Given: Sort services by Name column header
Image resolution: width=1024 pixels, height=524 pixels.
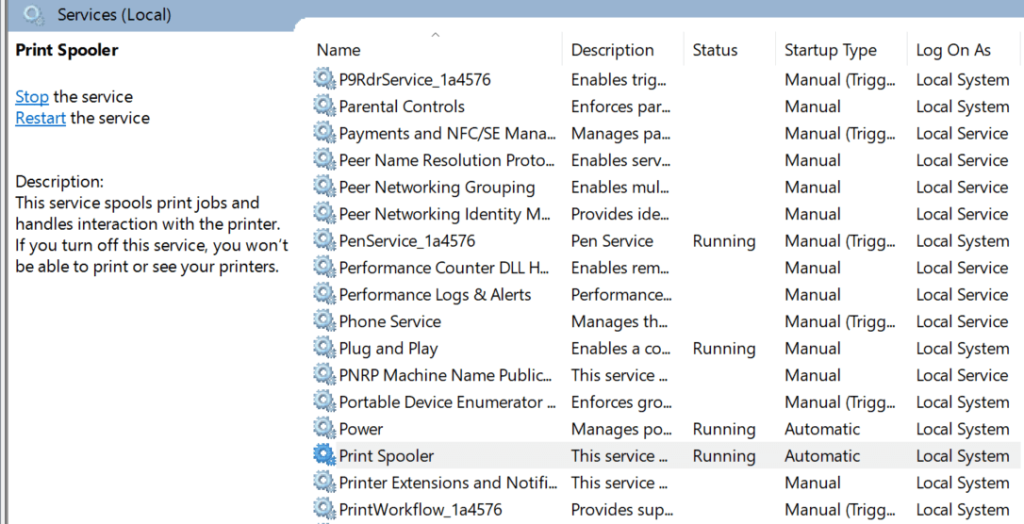Looking at the screenshot, I should (339, 50).
